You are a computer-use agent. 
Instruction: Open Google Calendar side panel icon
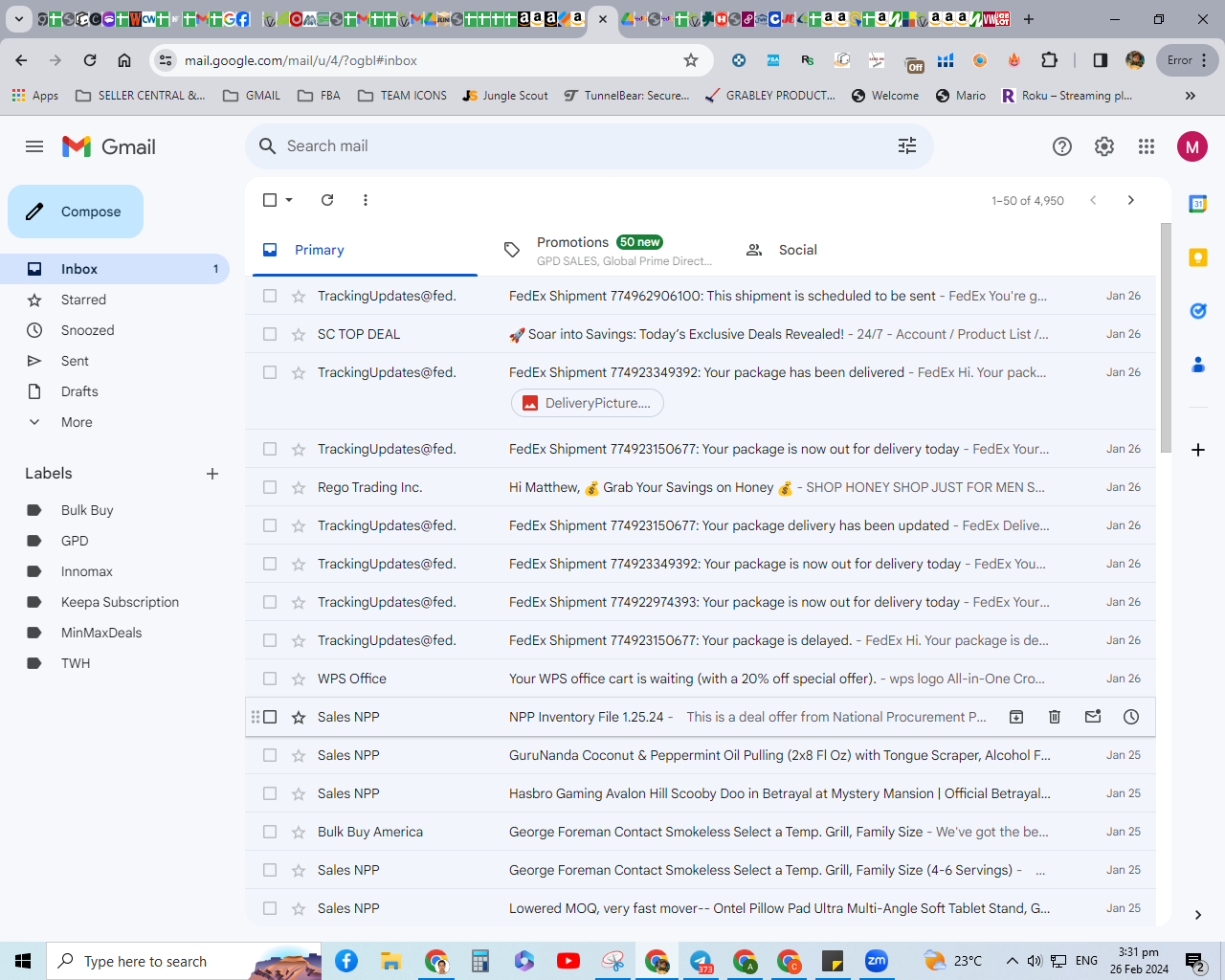pyautogui.click(x=1198, y=204)
